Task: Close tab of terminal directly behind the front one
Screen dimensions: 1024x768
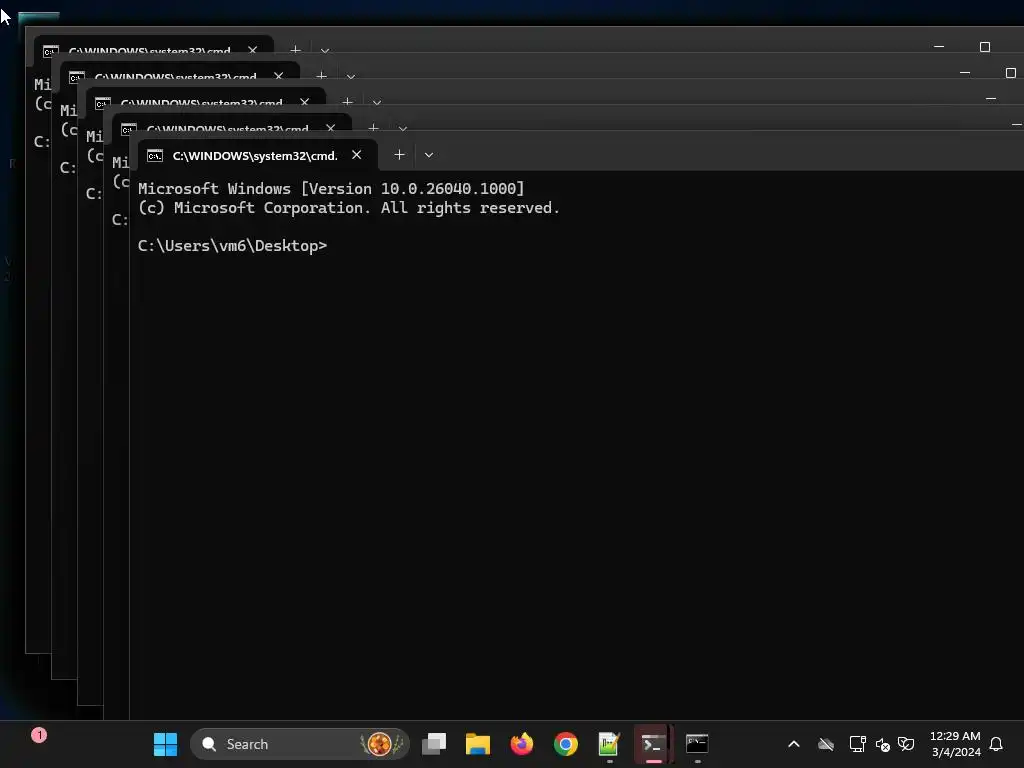Action: coord(330,127)
